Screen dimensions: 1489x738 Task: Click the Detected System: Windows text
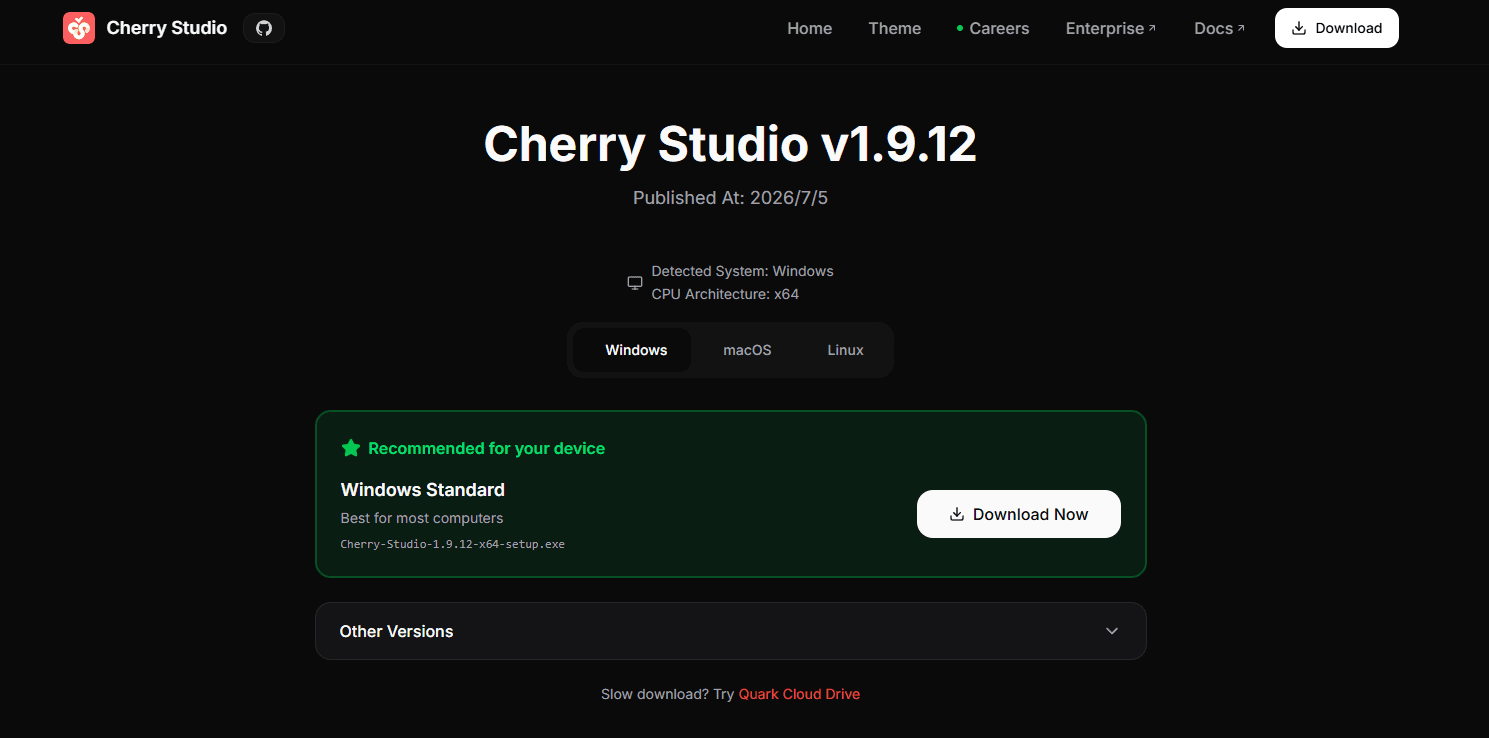pos(742,271)
